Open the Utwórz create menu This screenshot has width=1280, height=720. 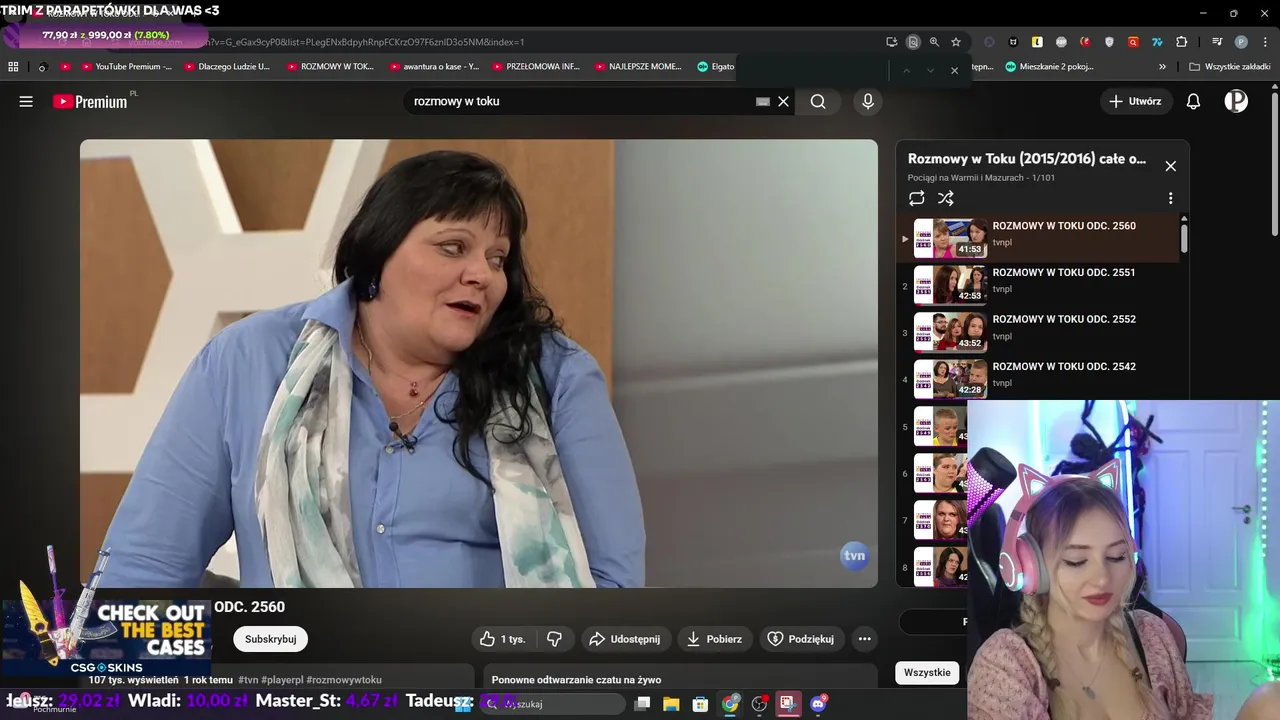click(1135, 101)
